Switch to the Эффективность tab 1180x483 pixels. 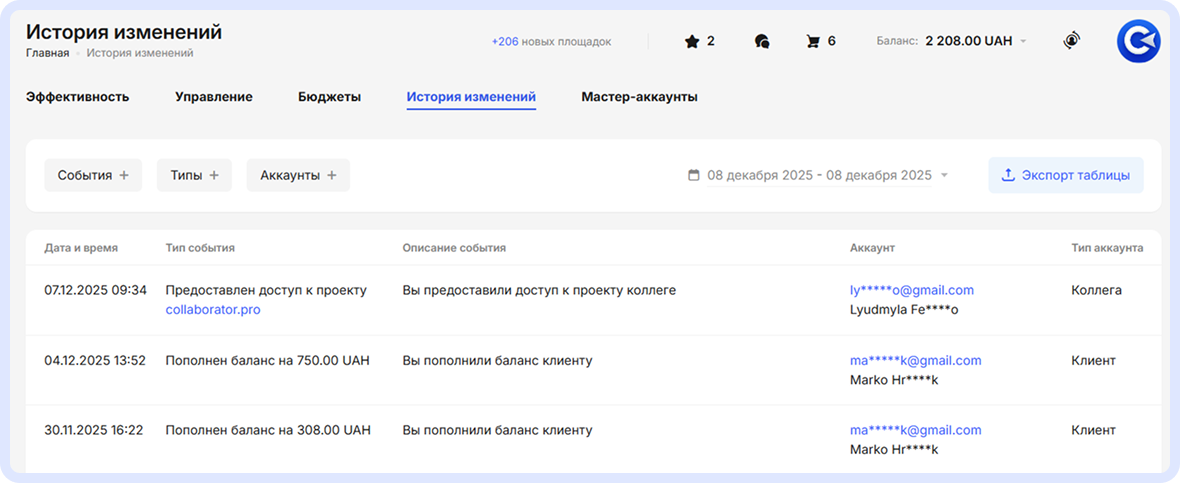pos(77,97)
